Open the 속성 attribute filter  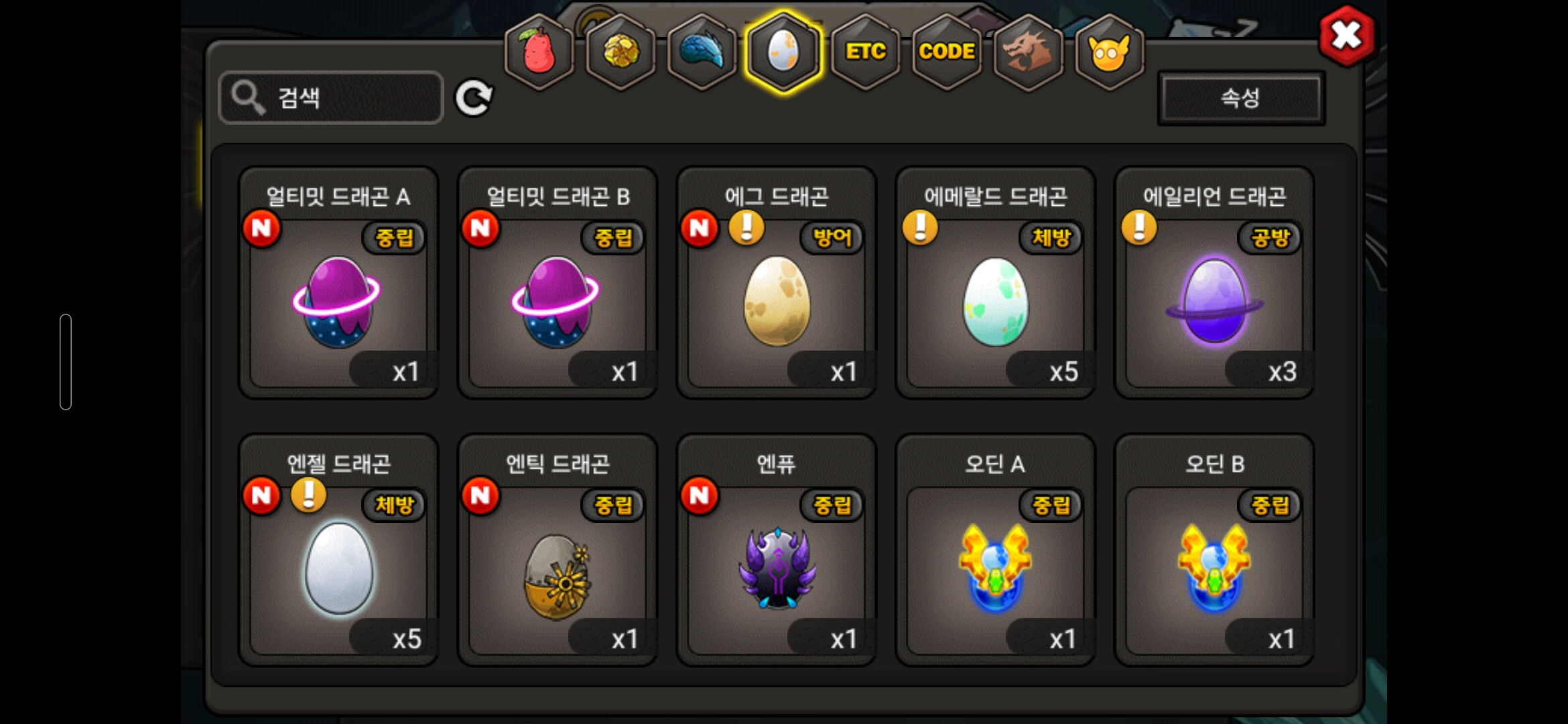[1241, 98]
